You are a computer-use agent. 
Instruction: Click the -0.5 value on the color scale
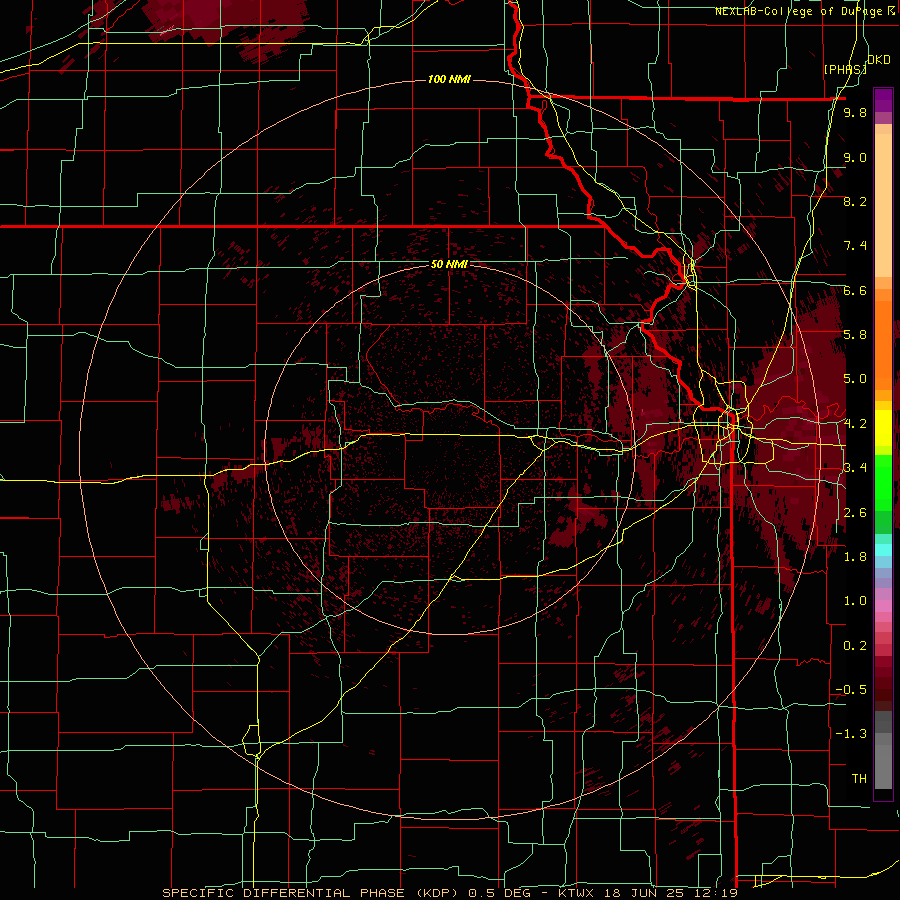pyautogui.click(x=851, y=690)
